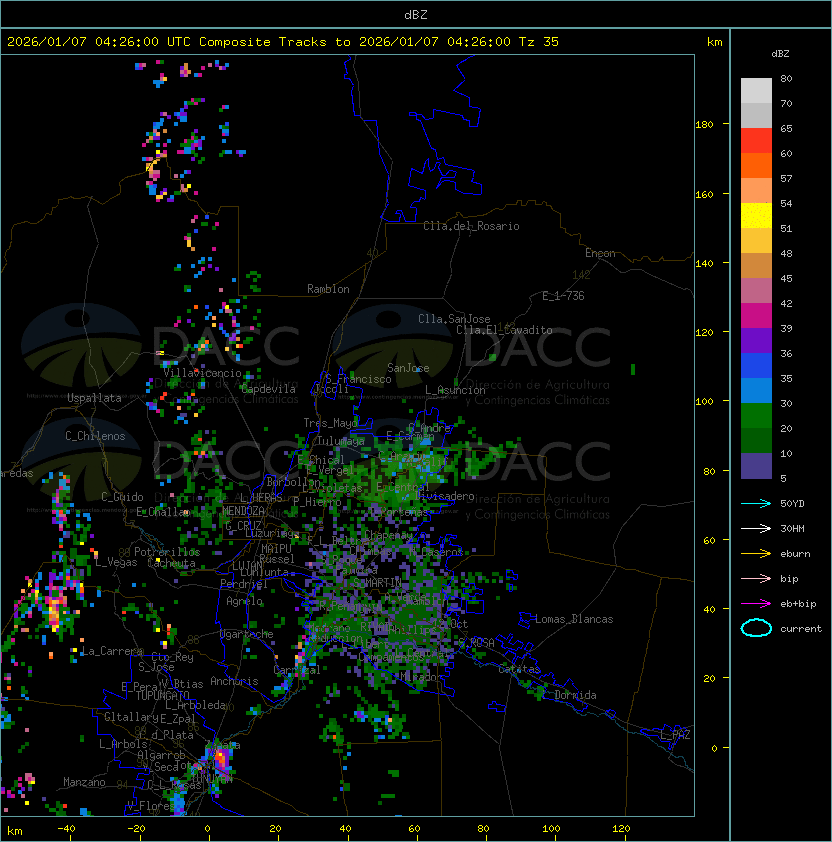The width and height of the screenshot is (832, 842).
Task: Click the 'current' legend label
Action: [x=801, y=628]
